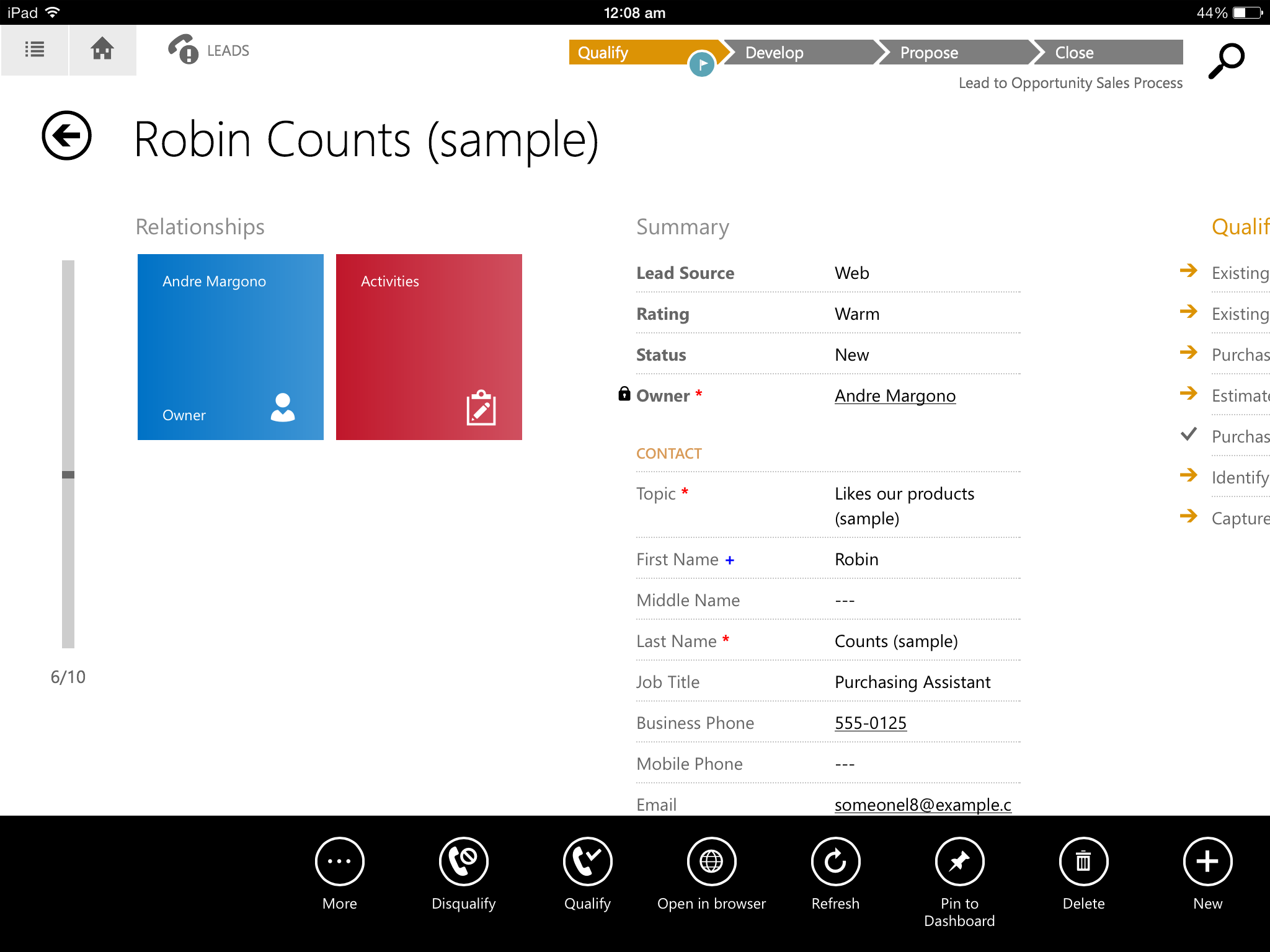
Task: Create a new record with the plus icon
Action: (x=1207, y=862)
